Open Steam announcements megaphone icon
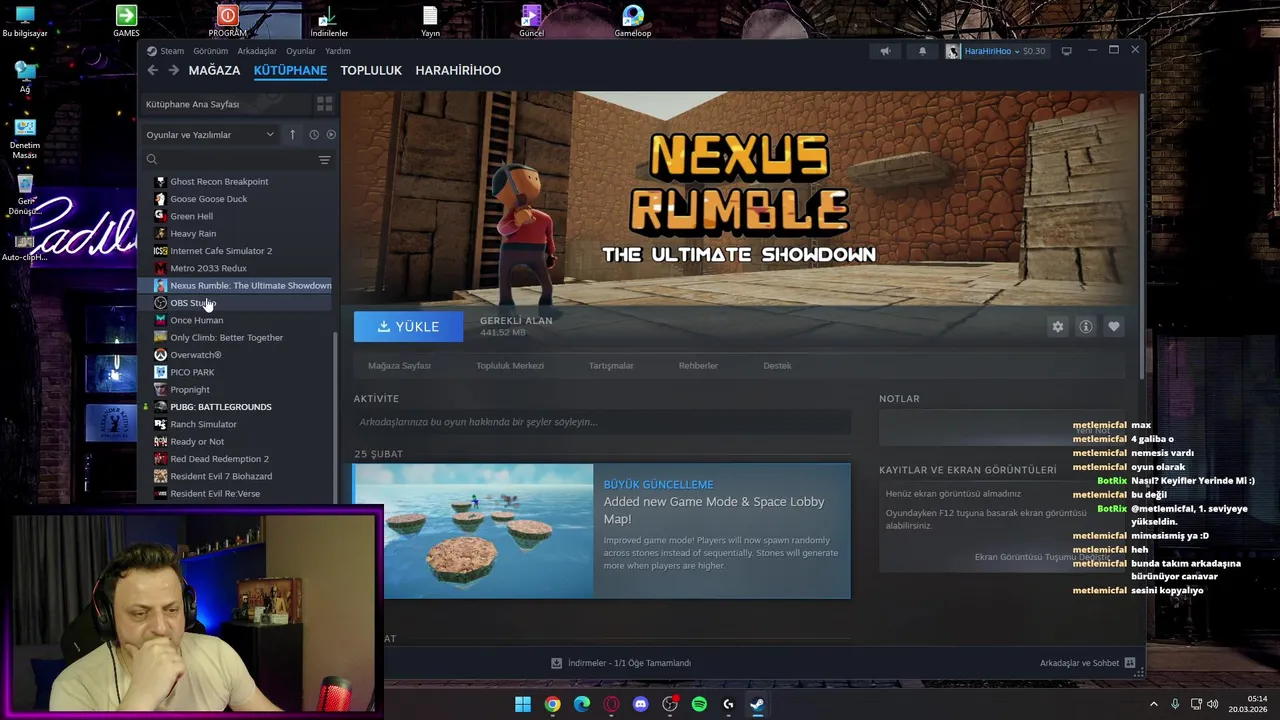This screenshot has width=1280, height=720. point(885,51)
